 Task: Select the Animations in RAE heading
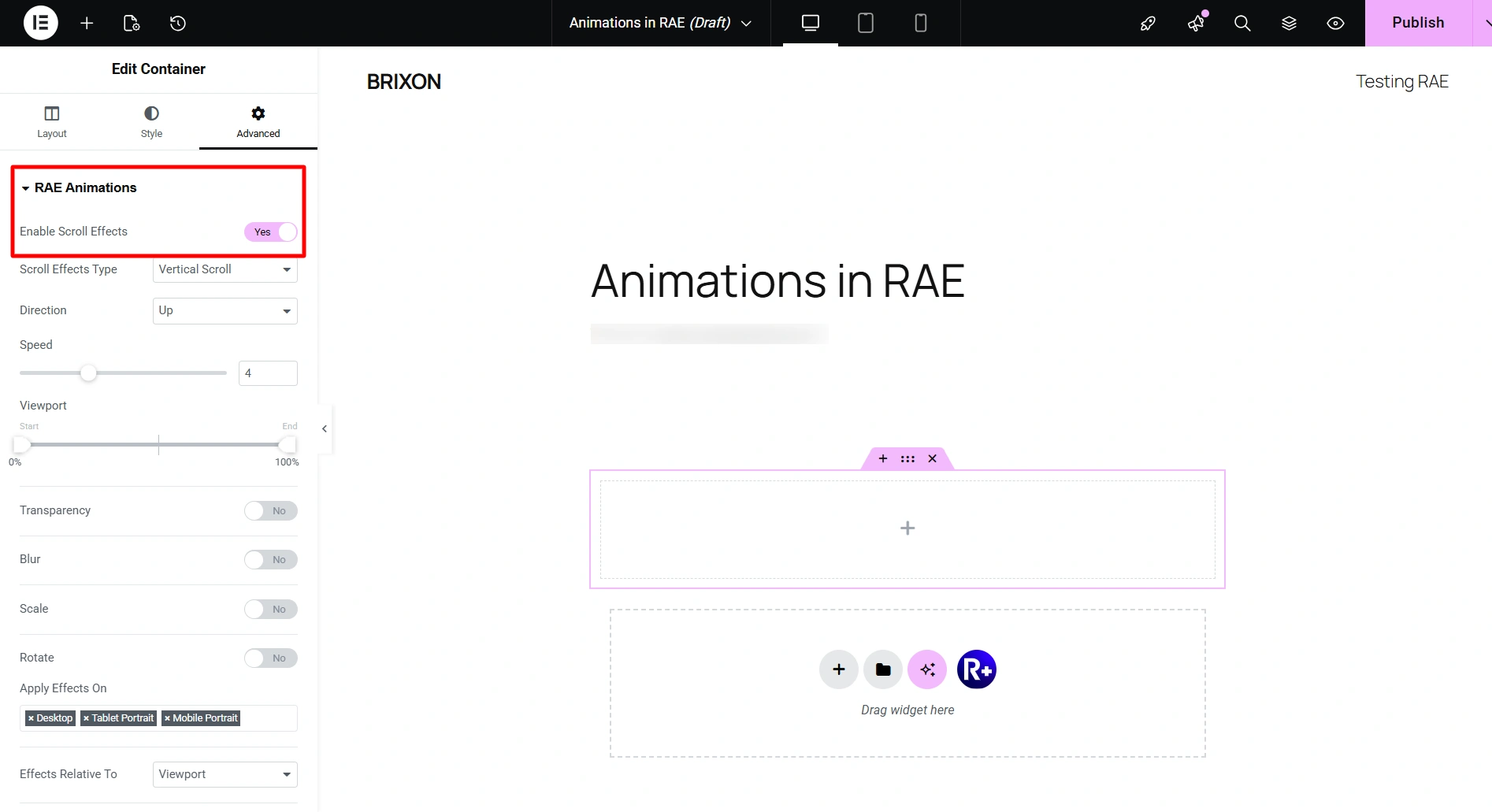click(x=778, y=281)
